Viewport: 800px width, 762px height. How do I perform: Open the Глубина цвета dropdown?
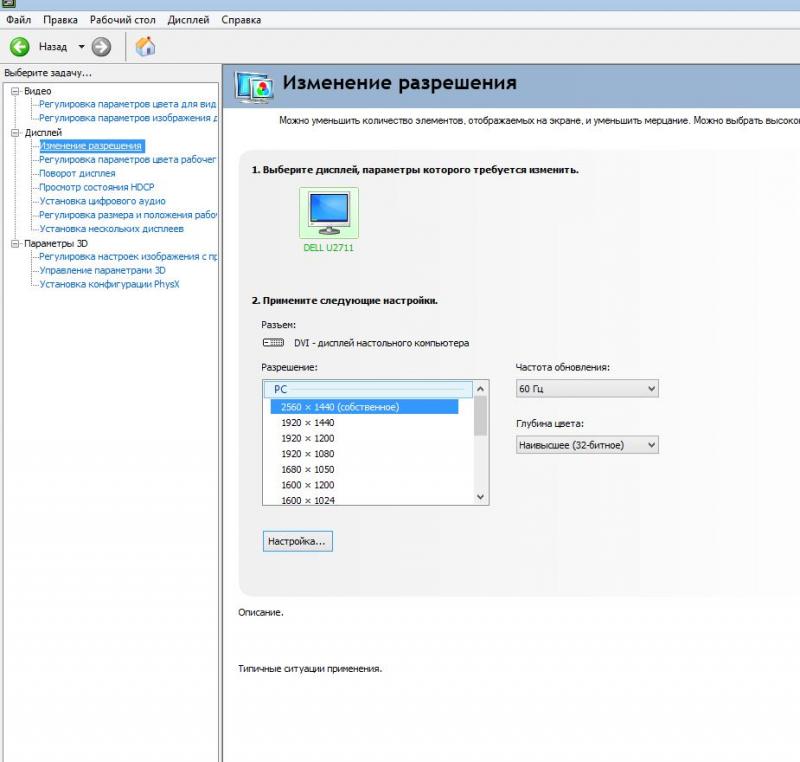[587, 445]
